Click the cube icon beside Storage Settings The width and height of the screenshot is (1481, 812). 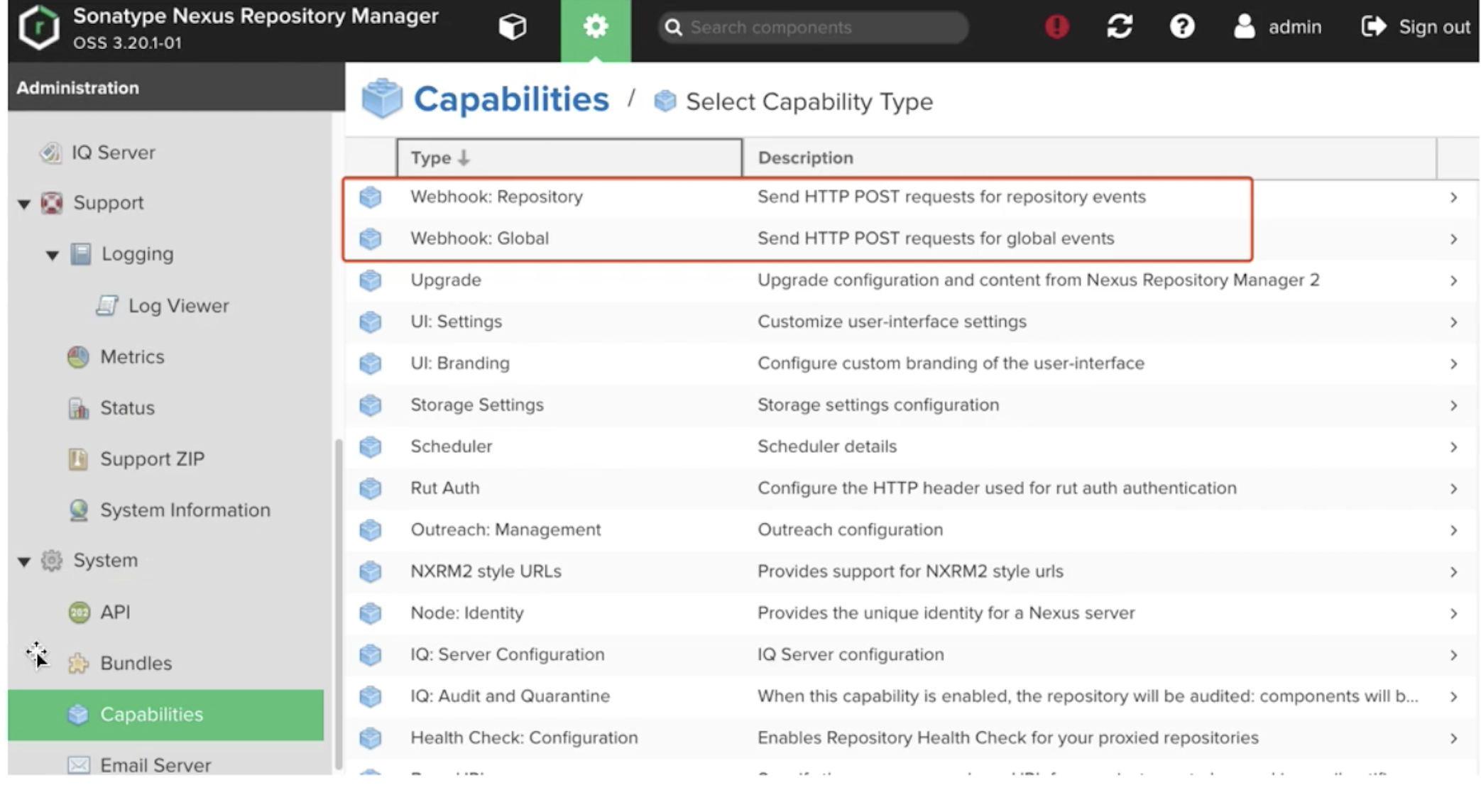370,405
